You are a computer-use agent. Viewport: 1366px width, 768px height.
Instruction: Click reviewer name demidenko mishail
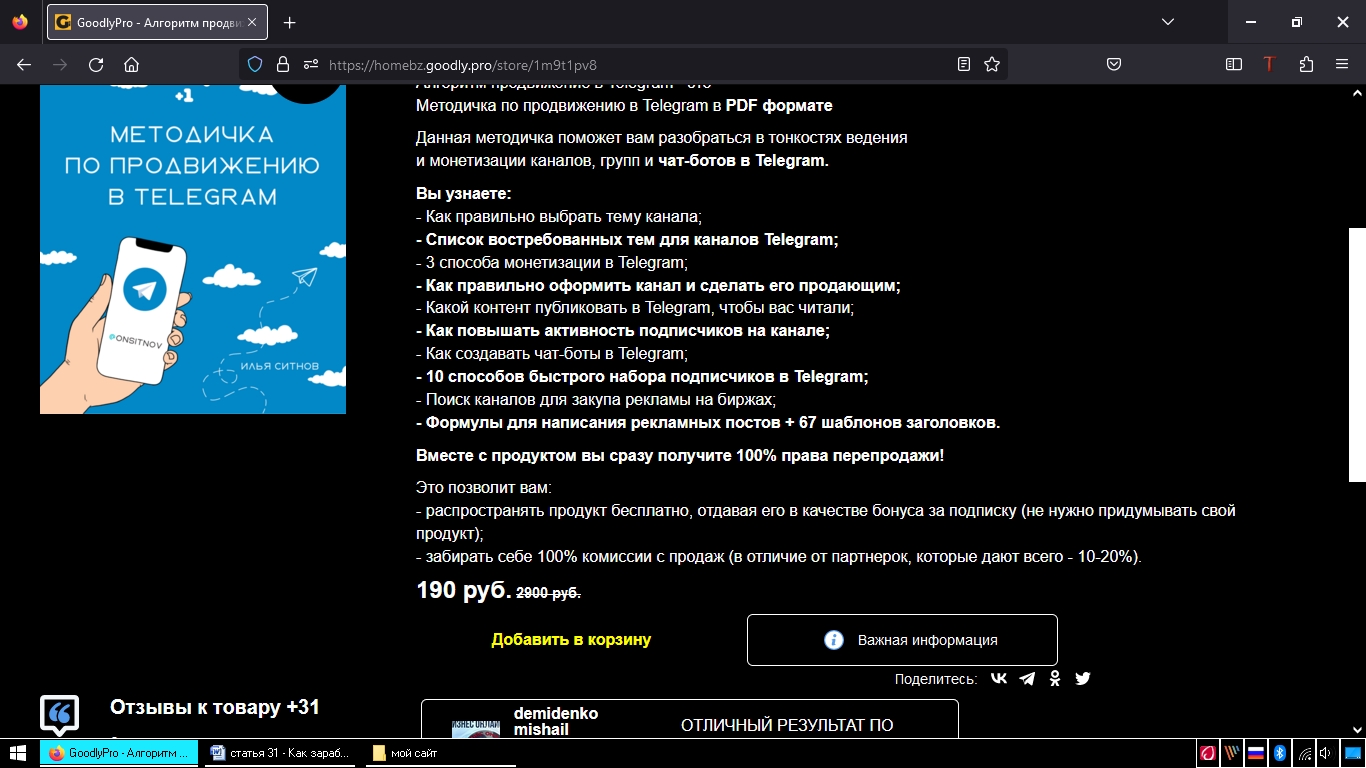click(556, 721)
